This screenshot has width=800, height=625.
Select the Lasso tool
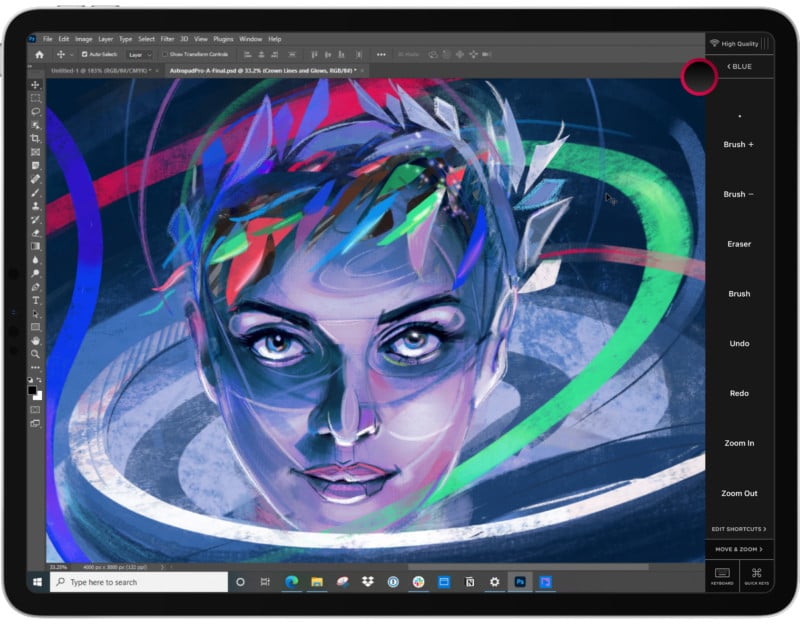pos(35,111)
